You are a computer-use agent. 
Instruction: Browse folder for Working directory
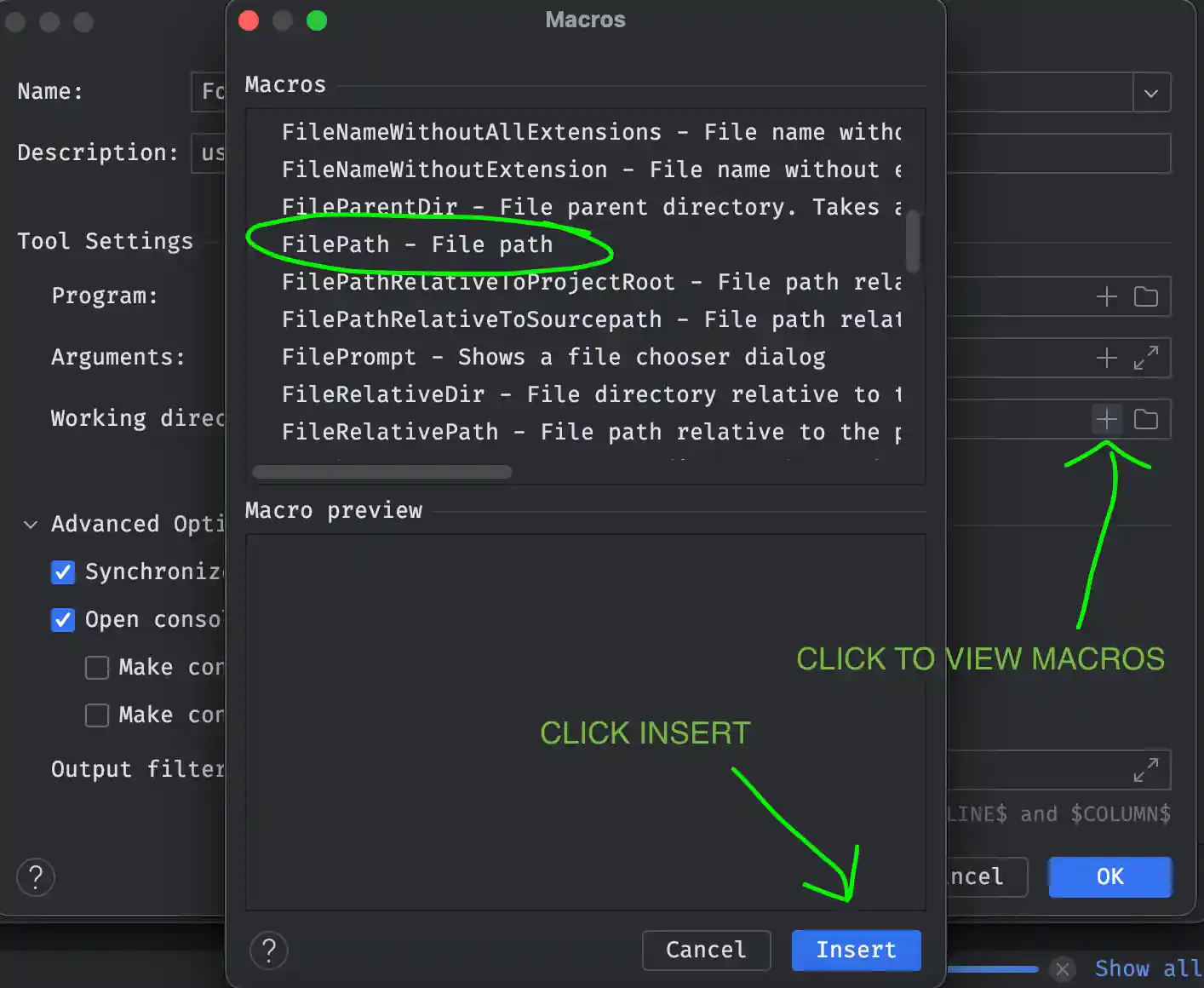1146,419
